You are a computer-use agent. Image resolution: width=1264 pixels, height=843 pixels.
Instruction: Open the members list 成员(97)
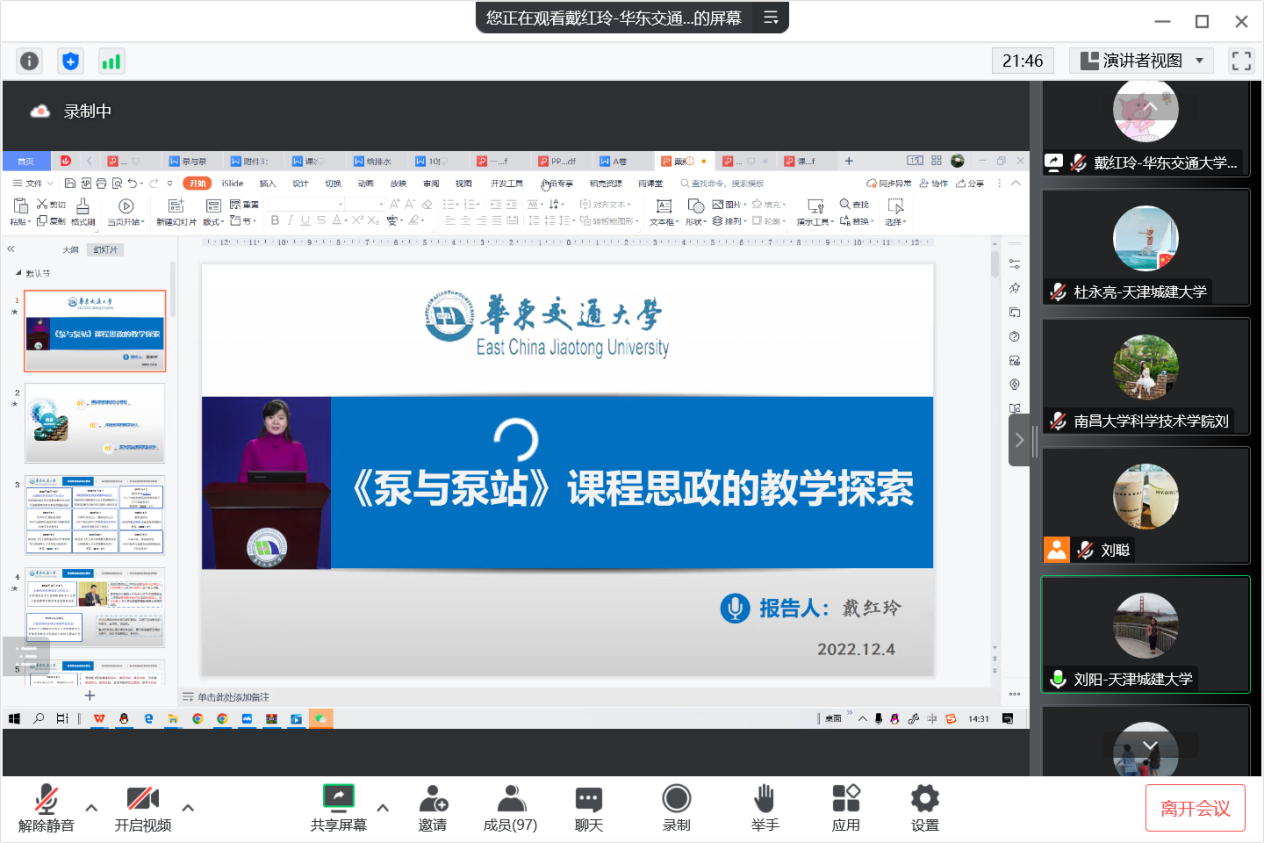pyautogui.click(x=510, y=807)
